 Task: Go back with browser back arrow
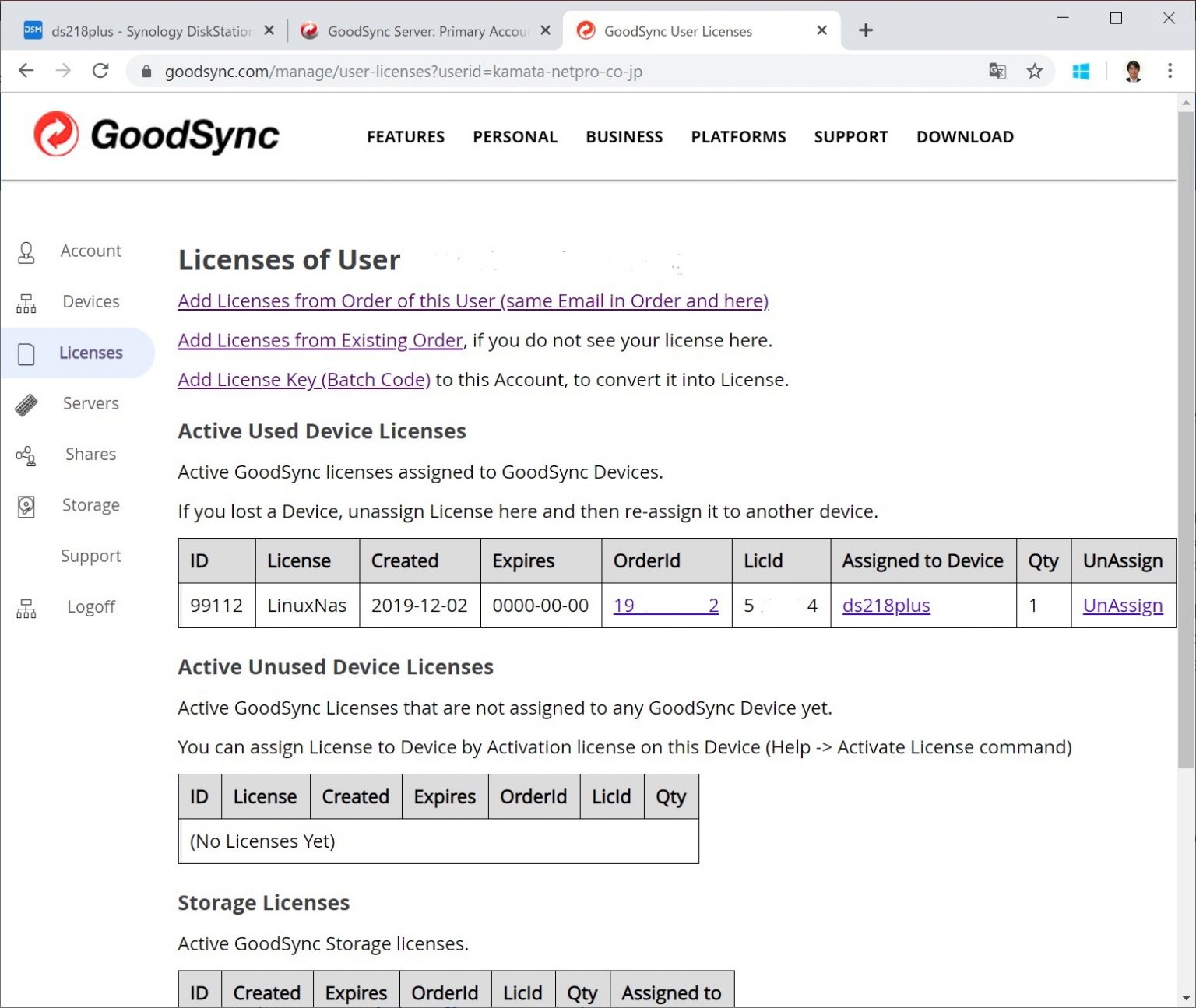pos(26,71)
